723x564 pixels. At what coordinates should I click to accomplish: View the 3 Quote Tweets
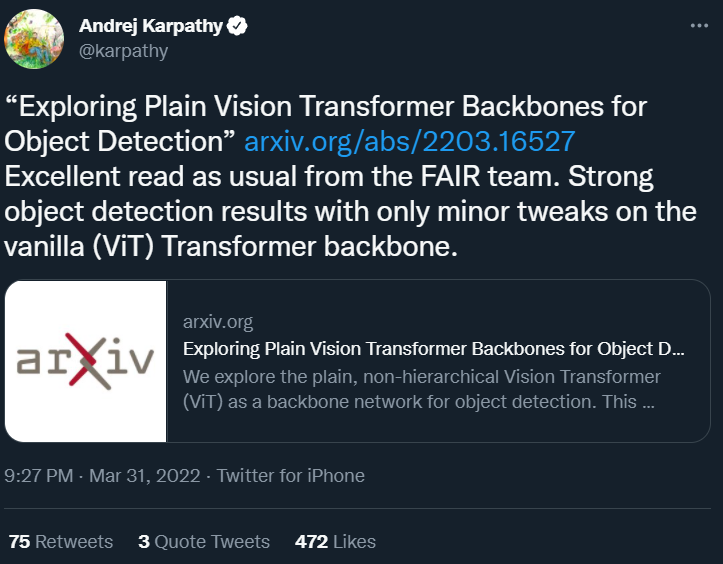coord(204,542)
